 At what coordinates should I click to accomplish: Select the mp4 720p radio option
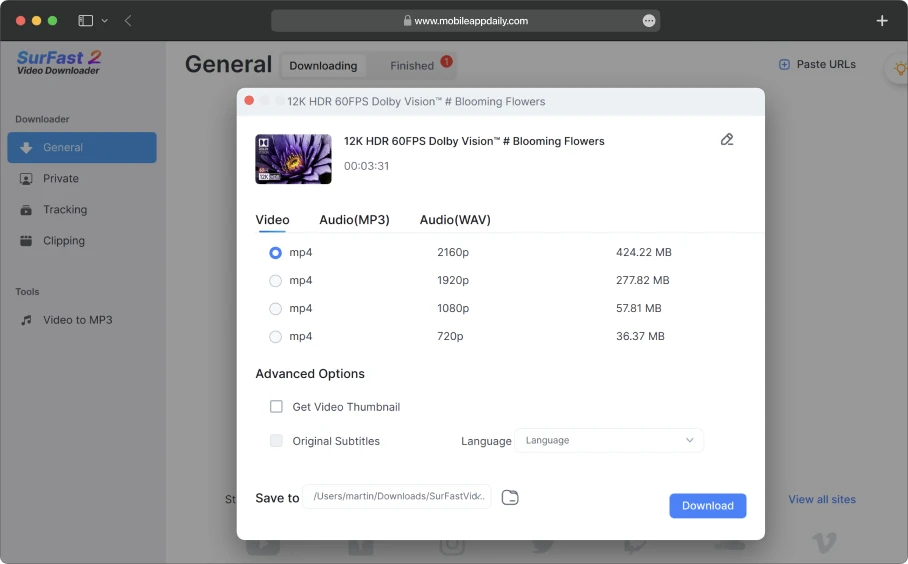pyautogui.click(x=275, y=336)
